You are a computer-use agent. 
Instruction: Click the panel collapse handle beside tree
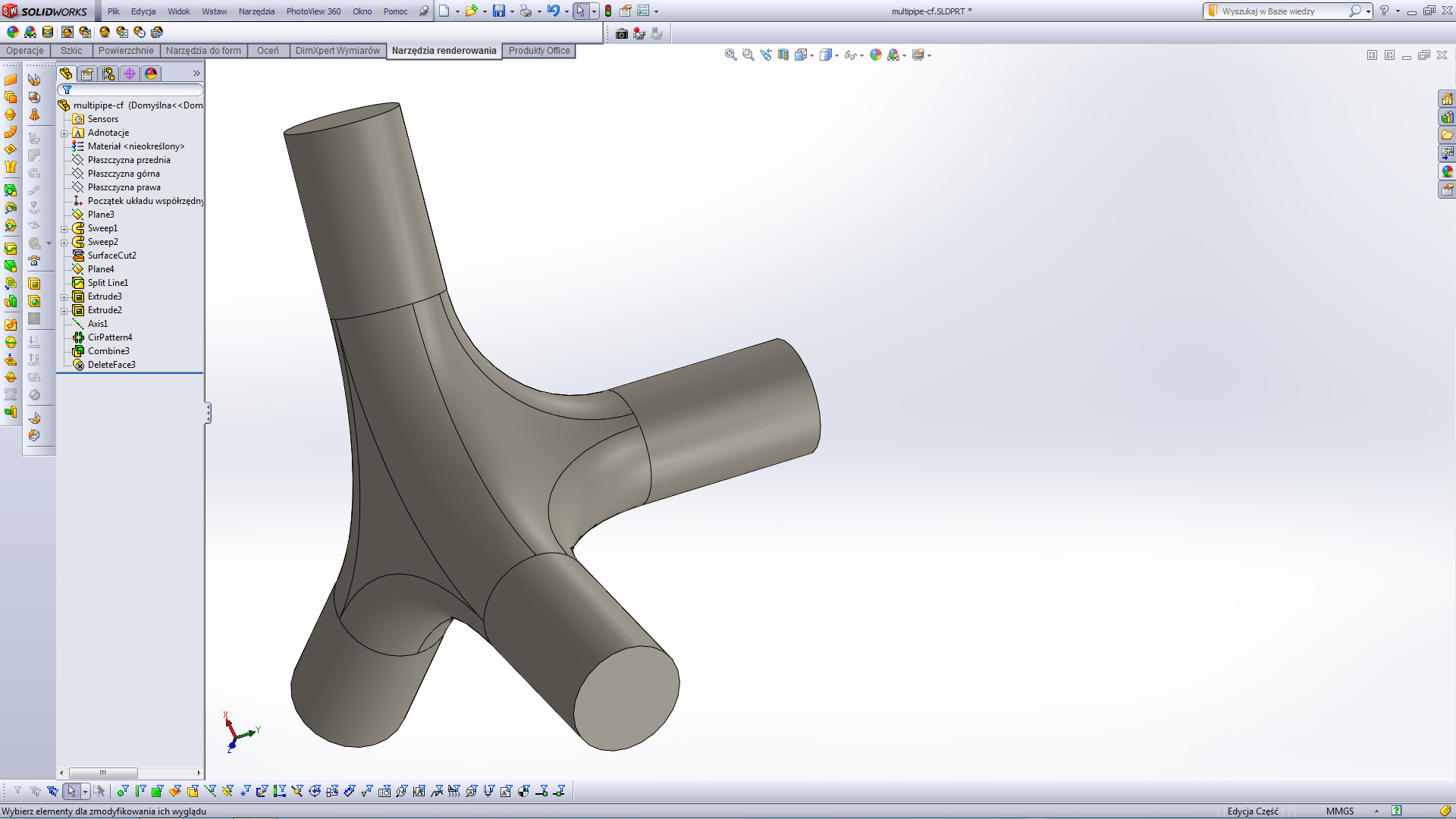208,413
